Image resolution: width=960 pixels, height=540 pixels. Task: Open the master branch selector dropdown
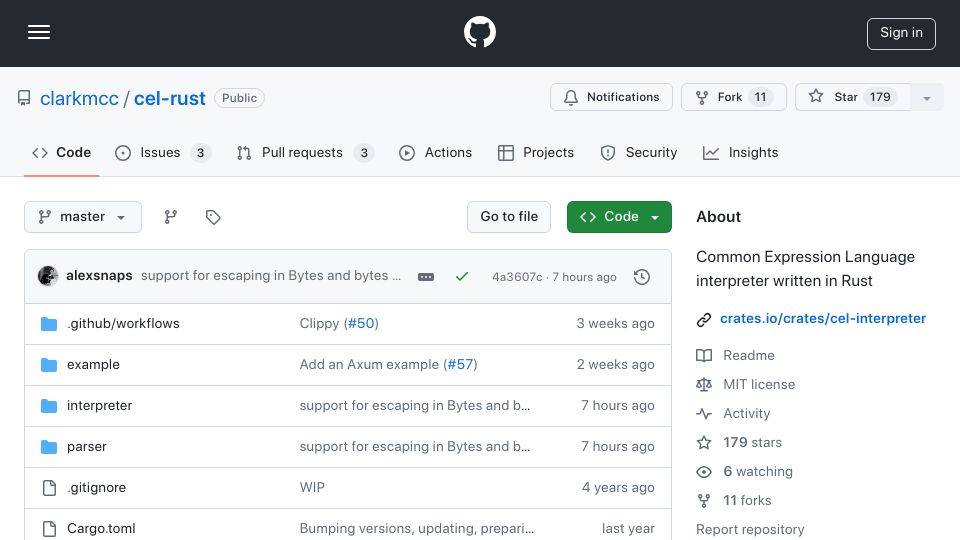[83, 217]
